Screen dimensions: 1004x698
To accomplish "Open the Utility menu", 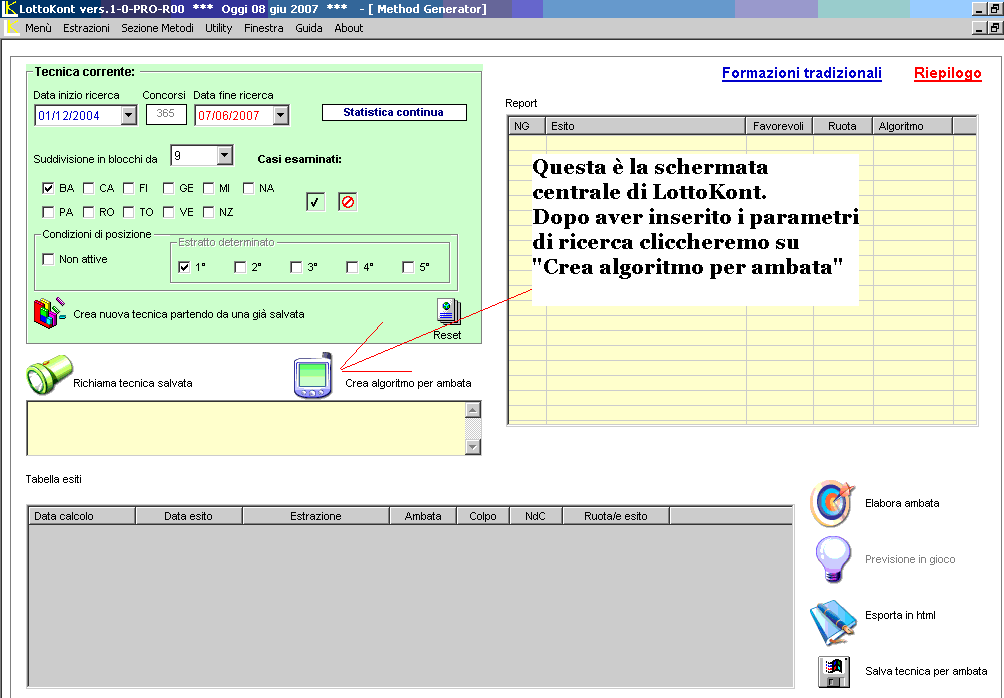I will click(x=219, y=28).
